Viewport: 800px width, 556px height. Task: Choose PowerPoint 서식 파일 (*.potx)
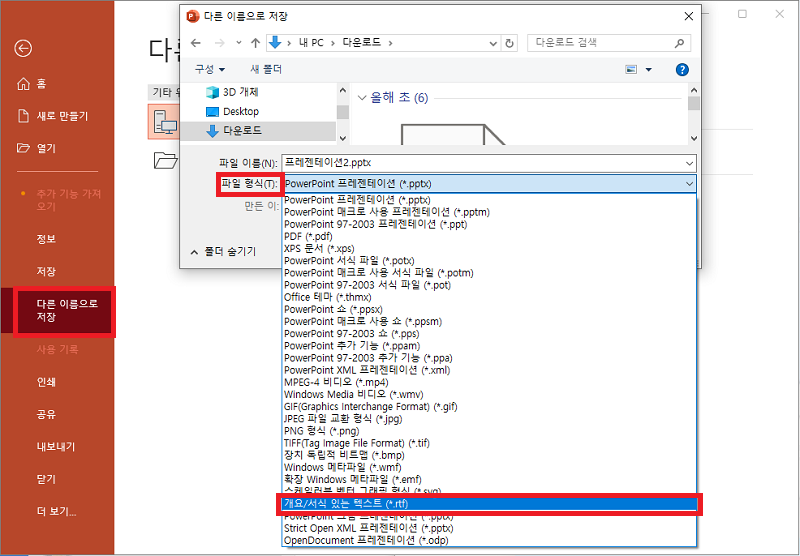point(349,261)
